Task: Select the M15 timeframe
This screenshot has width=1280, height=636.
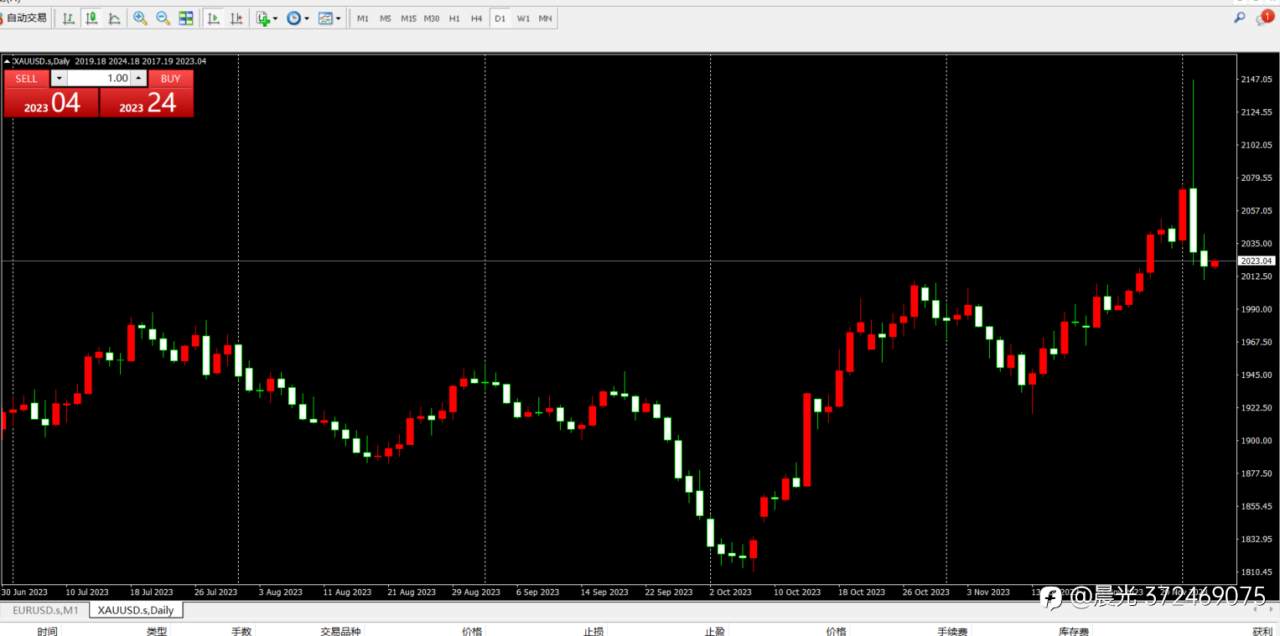Action: tap(408, 18)
